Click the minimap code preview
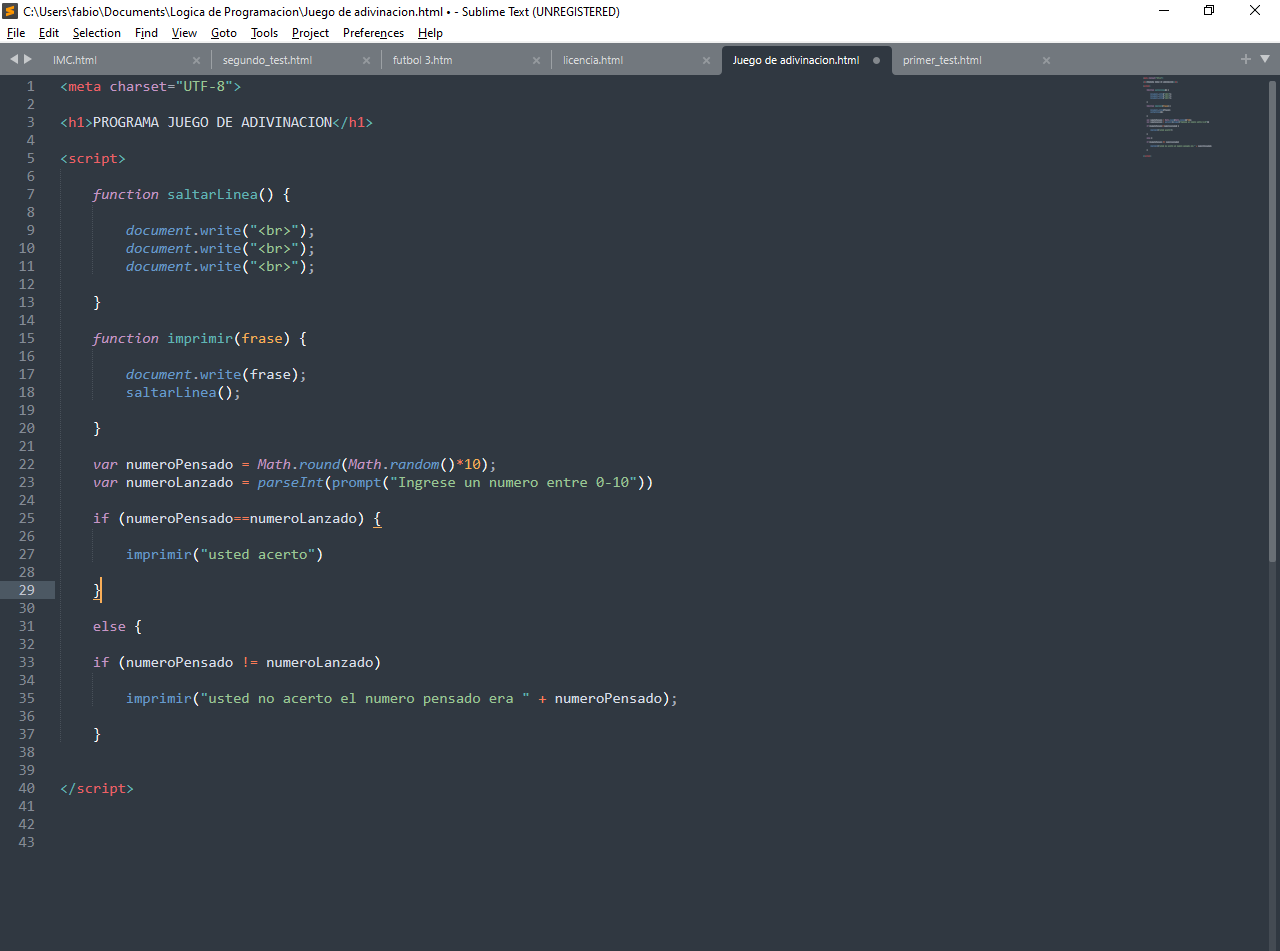Screen dimensions: 1280x951 click(x=1178, y=116)
